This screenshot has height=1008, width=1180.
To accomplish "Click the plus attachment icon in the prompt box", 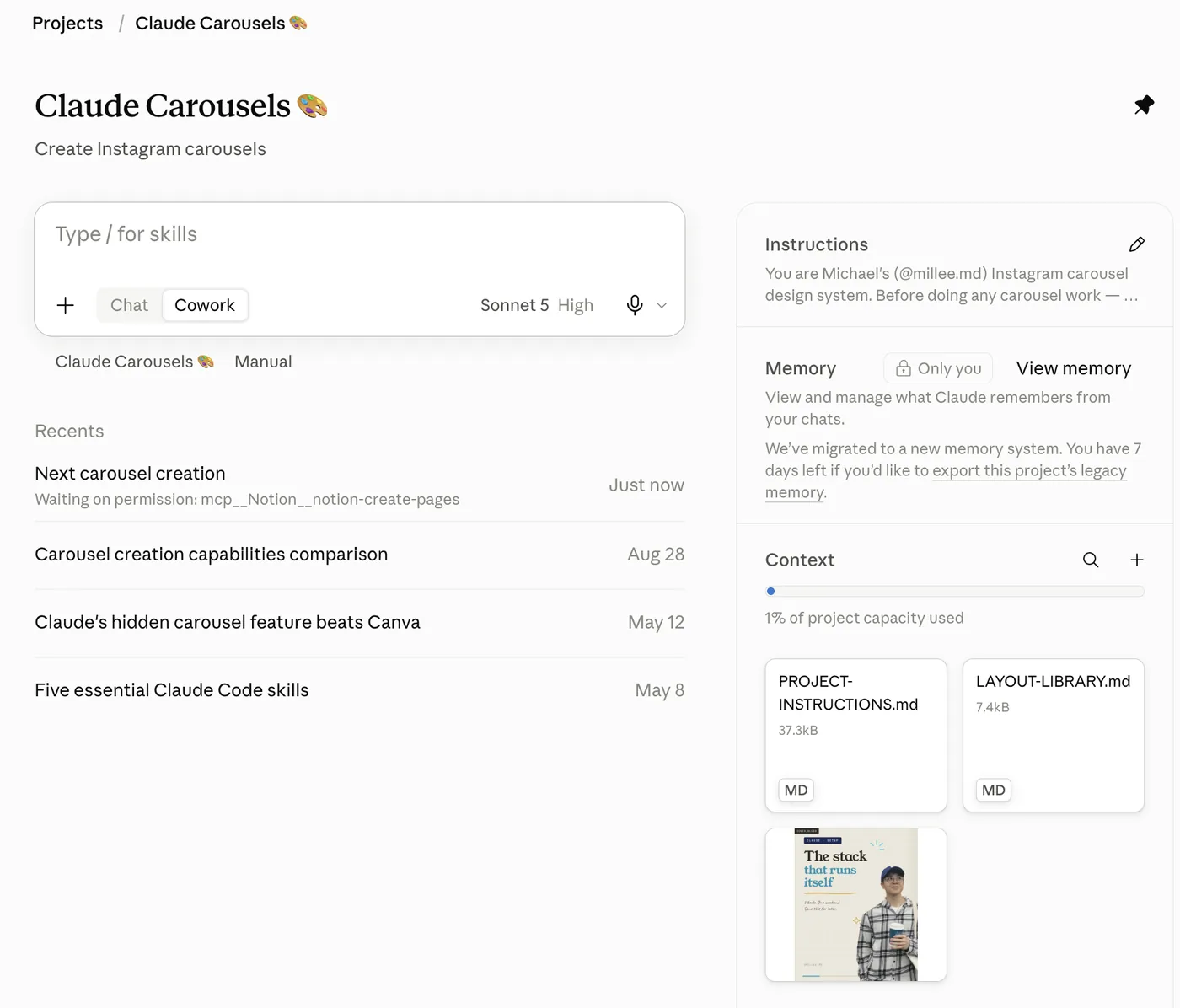I will (x=66, y=305).
